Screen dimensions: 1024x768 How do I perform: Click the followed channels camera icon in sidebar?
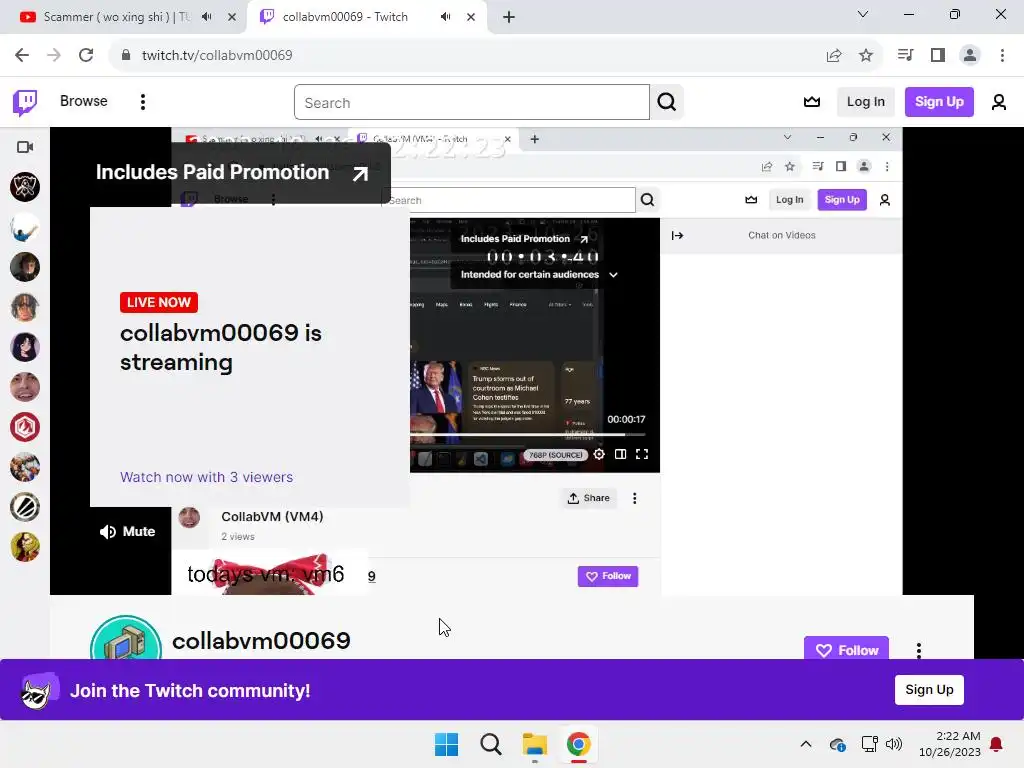click(x=25, y=147)
